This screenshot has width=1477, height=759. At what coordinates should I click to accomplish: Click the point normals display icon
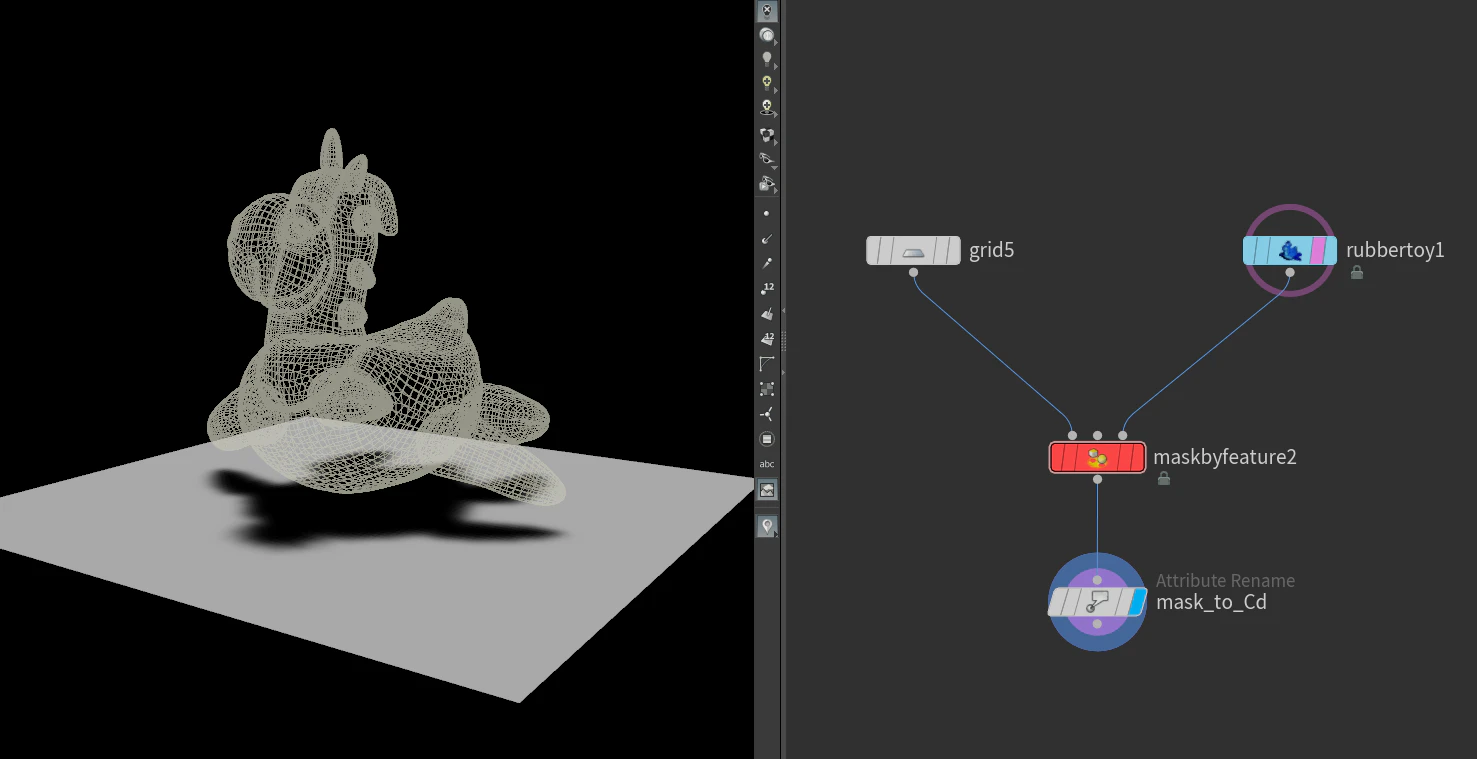point(767,238)
